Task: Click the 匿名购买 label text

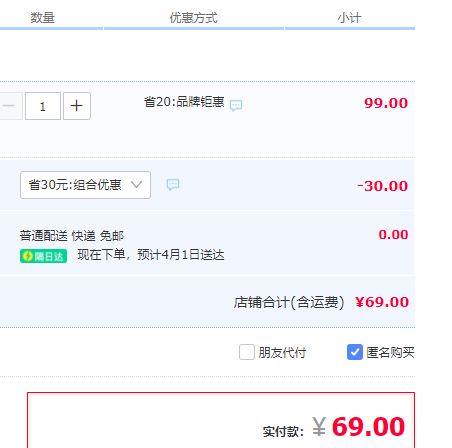Action: pyautogui.click(x=390, y=353)
